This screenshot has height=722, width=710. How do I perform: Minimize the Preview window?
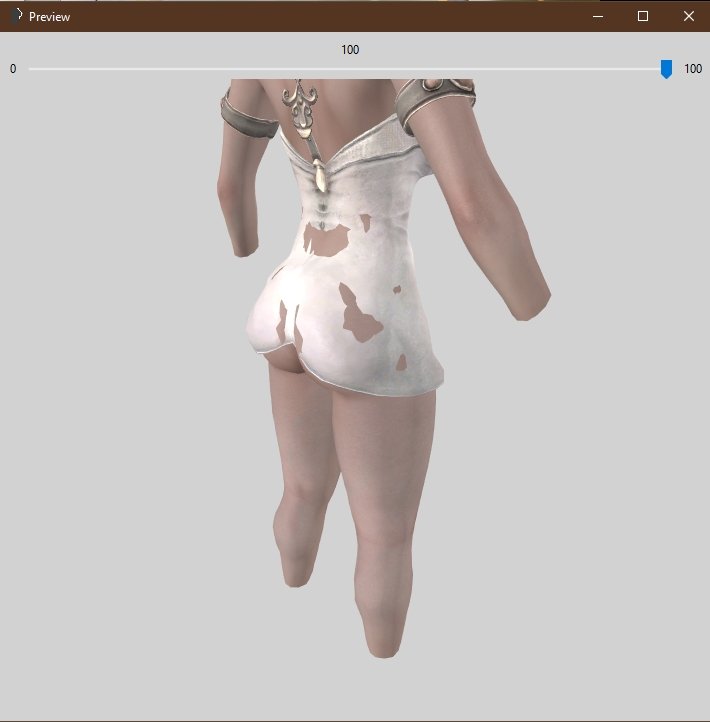(x=597, y=16)
